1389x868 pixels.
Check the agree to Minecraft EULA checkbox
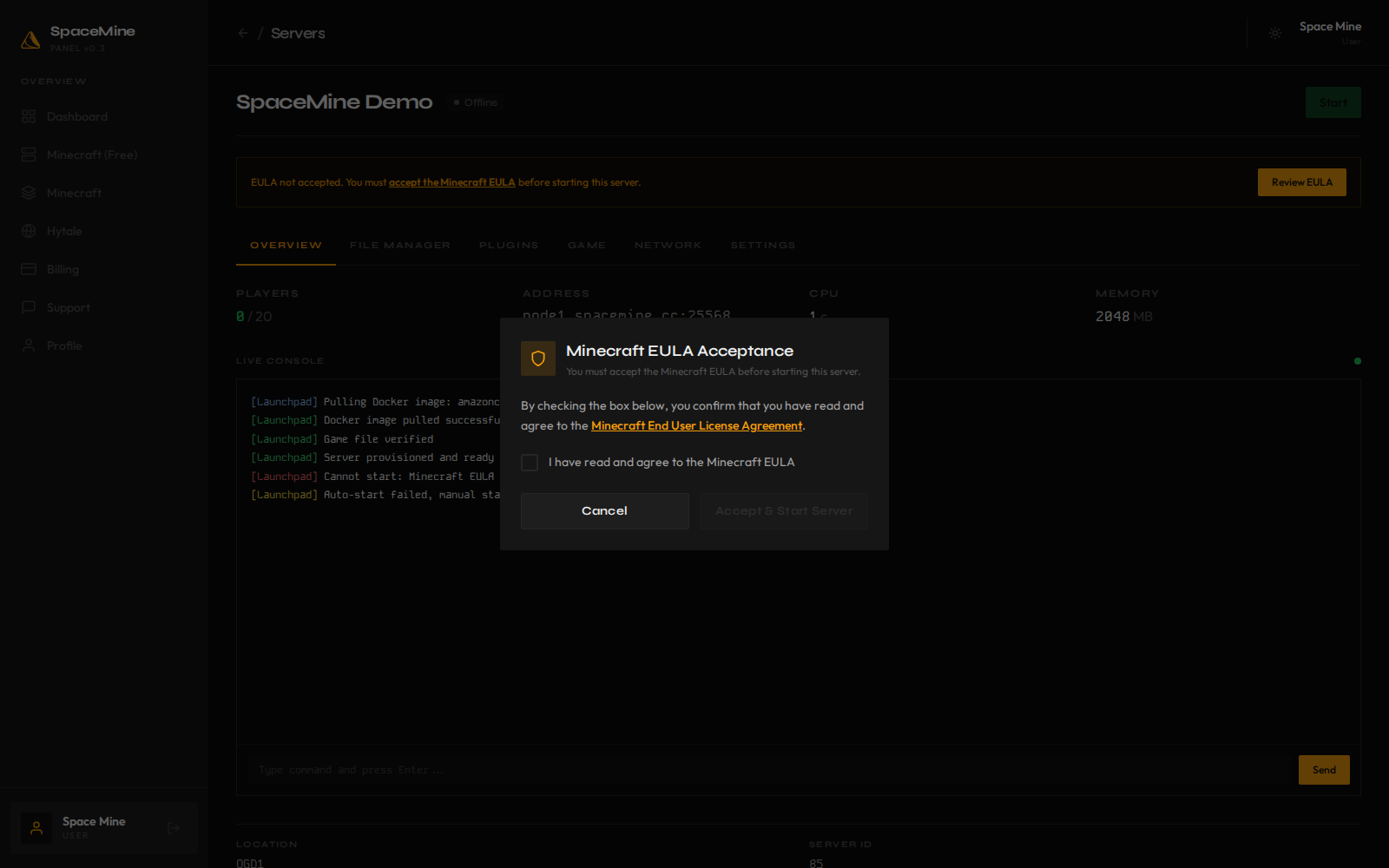(x=530, y=463)
